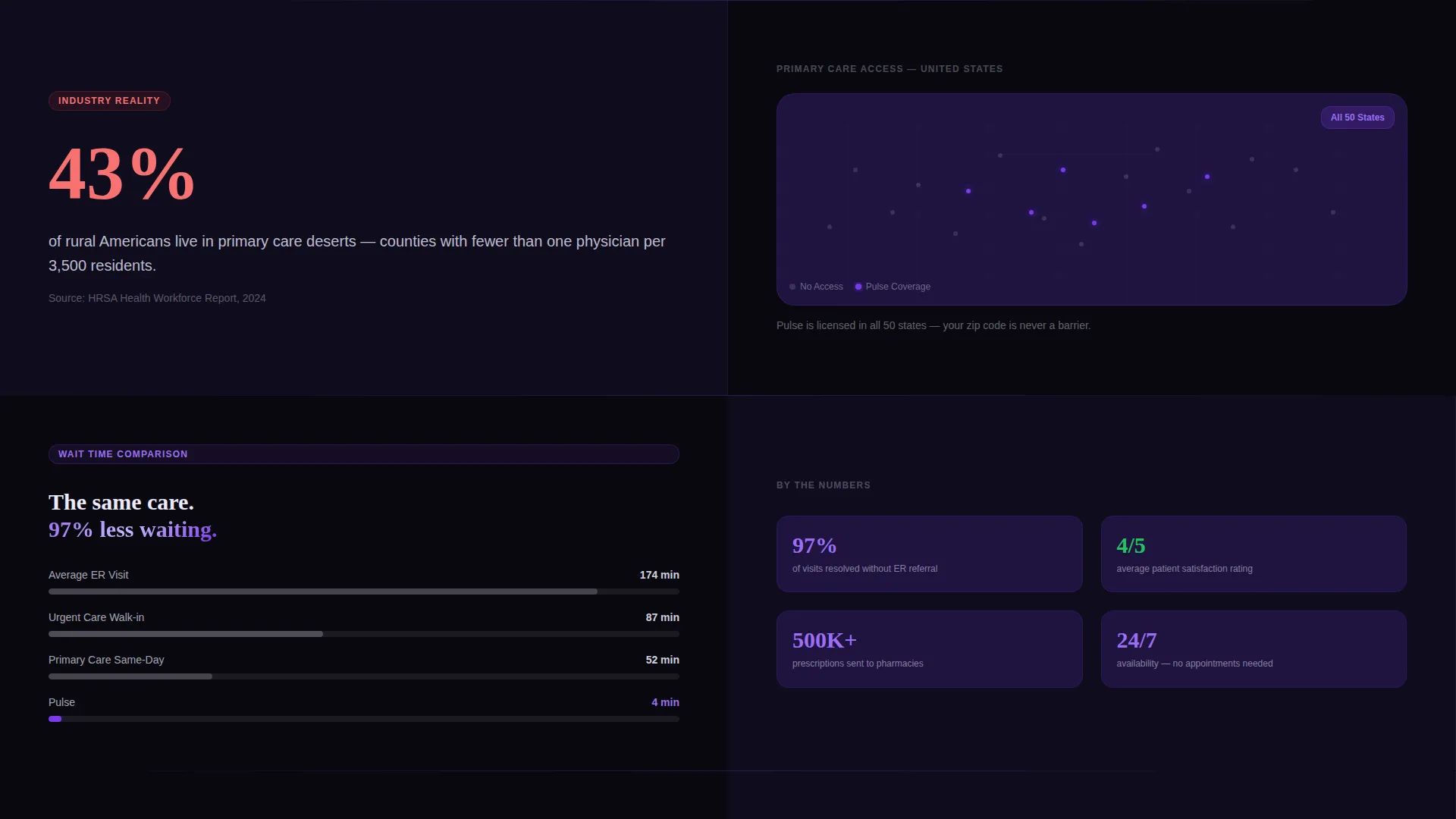1456x819 pixels.
Task: Click the 174 min value label
Action: tap(659, 575)
